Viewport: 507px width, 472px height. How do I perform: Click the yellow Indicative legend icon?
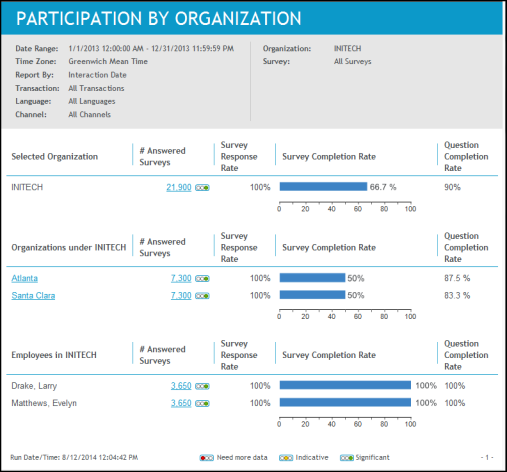pyautogui.click(x=286, y=458)
